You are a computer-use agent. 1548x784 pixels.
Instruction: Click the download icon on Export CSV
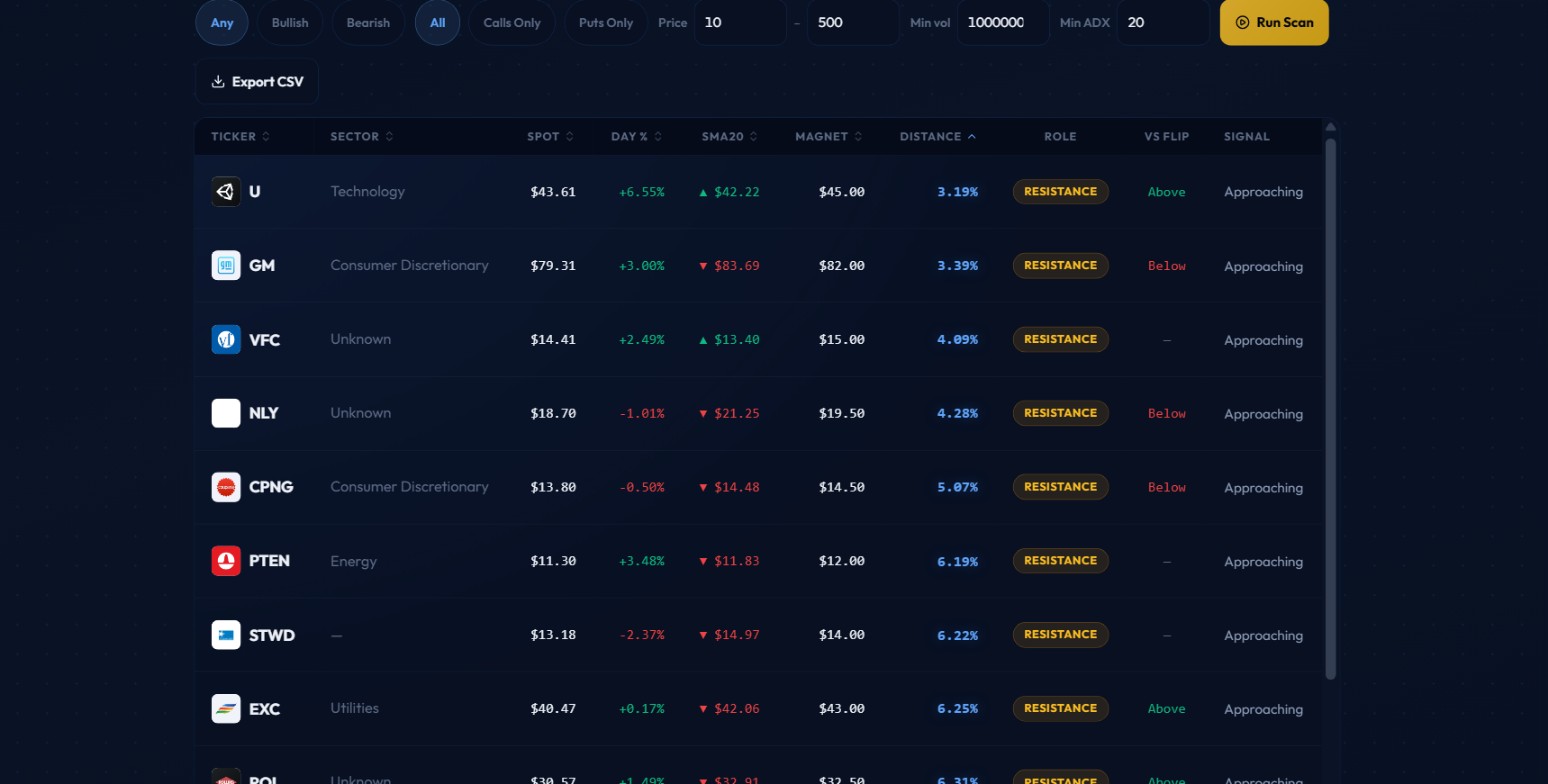click(218, 82)
